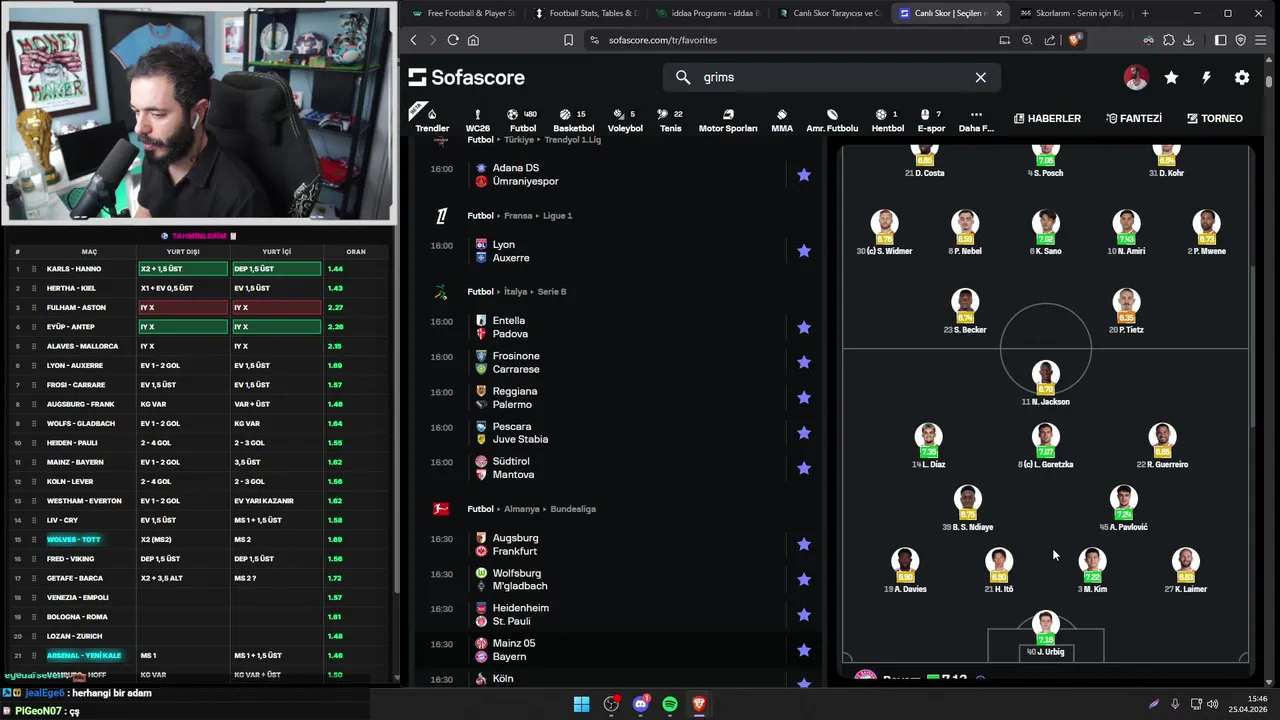Click the search magnifier icon
The image size is (1280, 720).
point(683,77)
